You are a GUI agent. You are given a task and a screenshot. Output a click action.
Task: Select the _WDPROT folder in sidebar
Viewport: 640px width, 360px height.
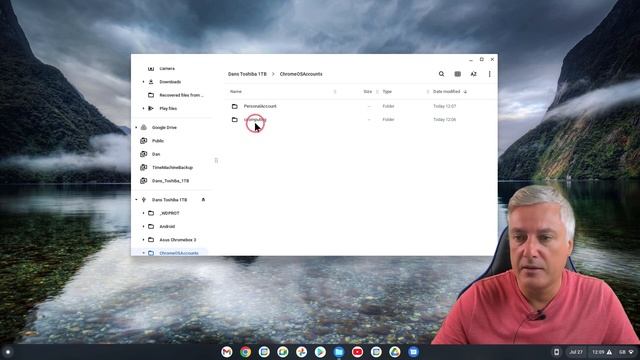pyautogui.click(x=169, y=213)
